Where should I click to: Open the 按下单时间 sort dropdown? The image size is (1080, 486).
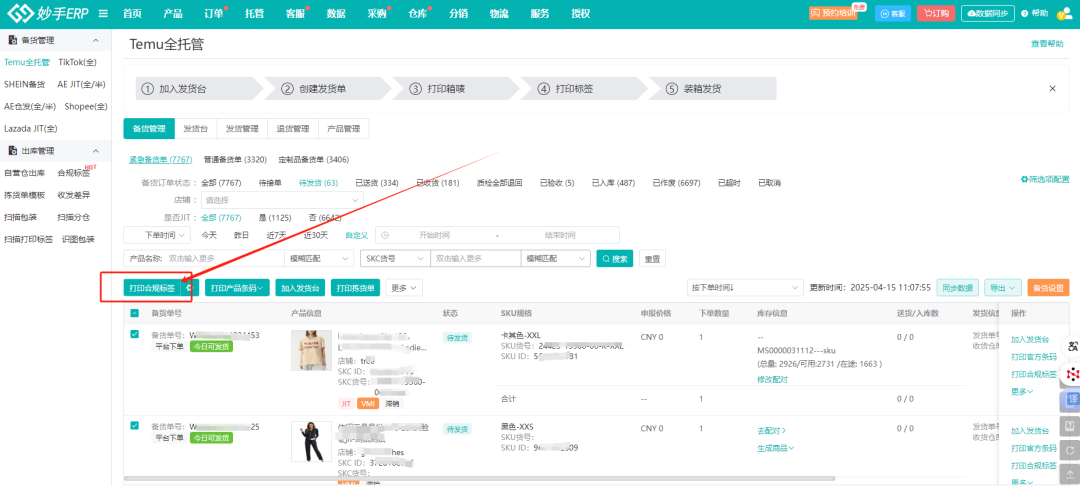[x=745, y=287]
